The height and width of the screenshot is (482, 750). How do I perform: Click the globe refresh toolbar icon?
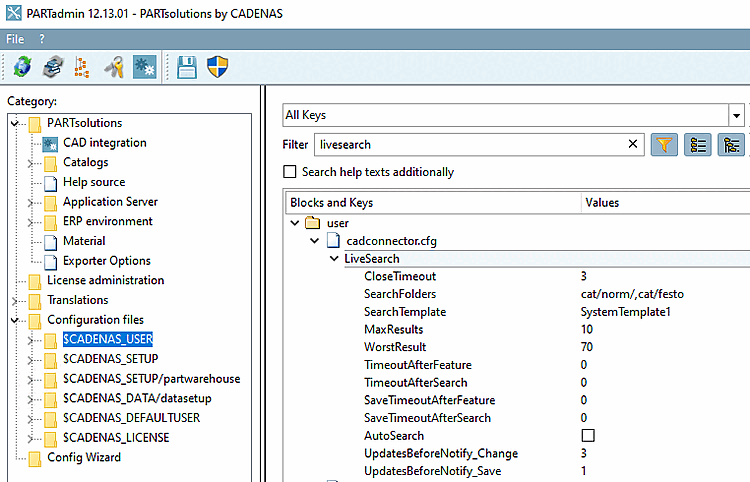22,67
